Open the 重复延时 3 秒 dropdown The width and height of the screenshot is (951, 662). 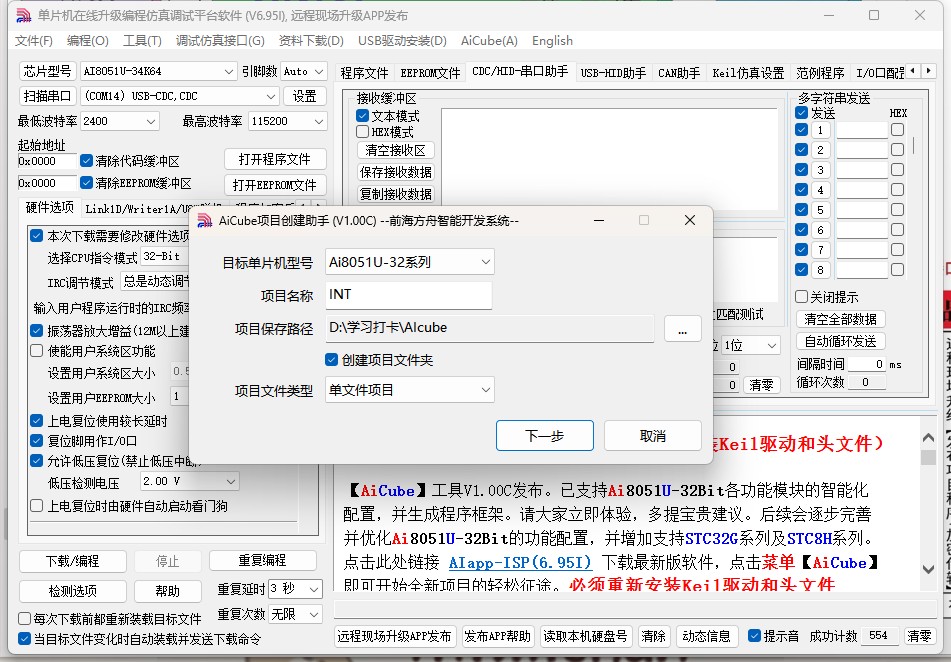point(314,589)
